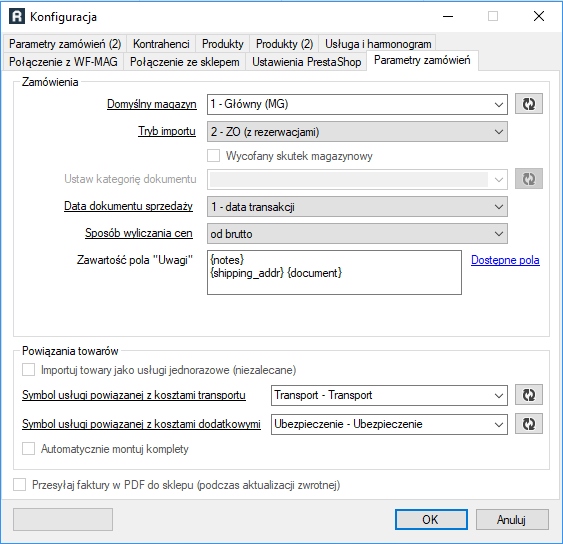The width and height of the screenshot is (563, 544).
Task: Confirm settings with the OK button
Action: (431, 519)
